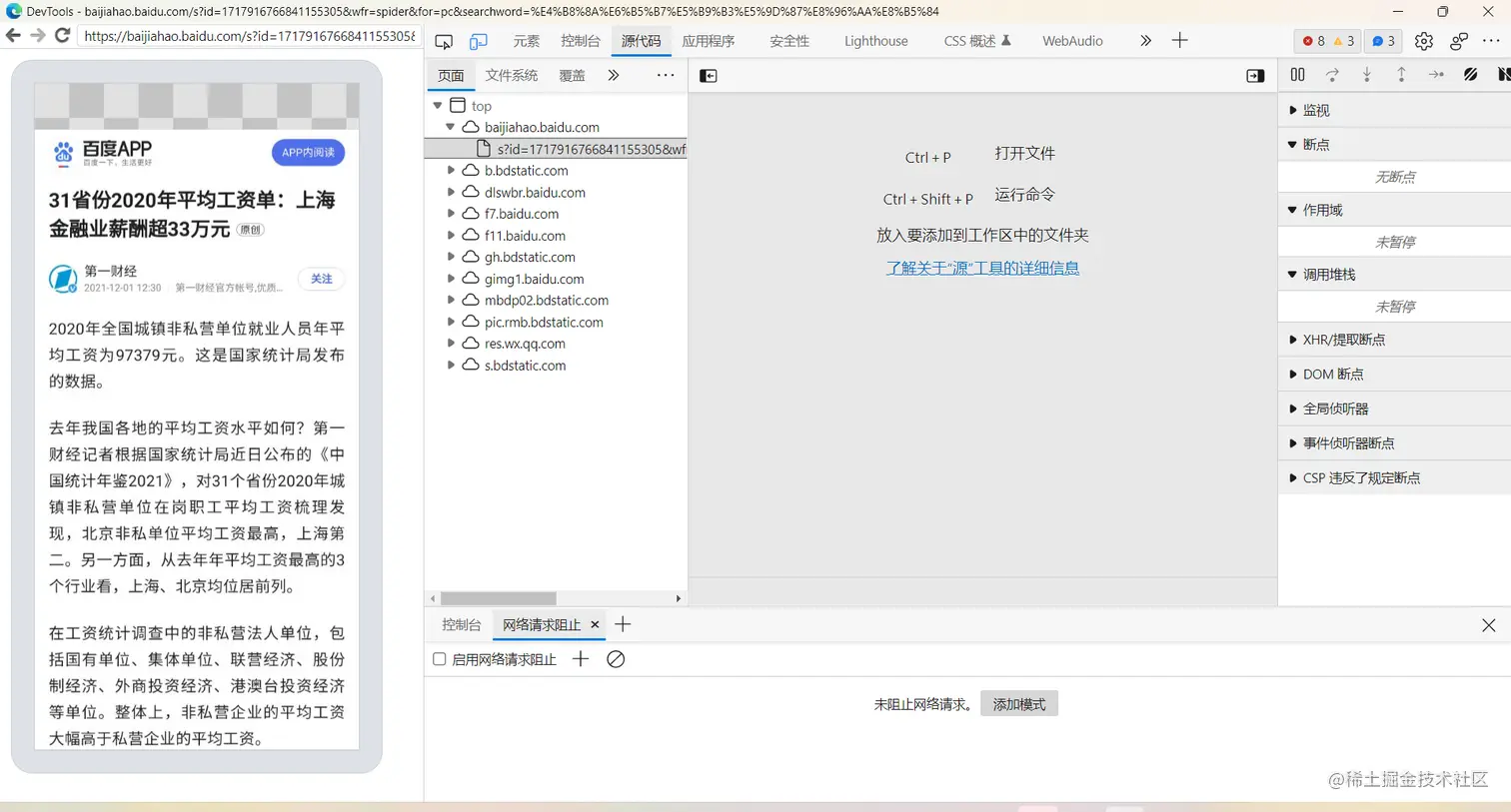Switch to 控制台 drawer tab
This screenshot has width=1511, height=812.
[462, 625]
